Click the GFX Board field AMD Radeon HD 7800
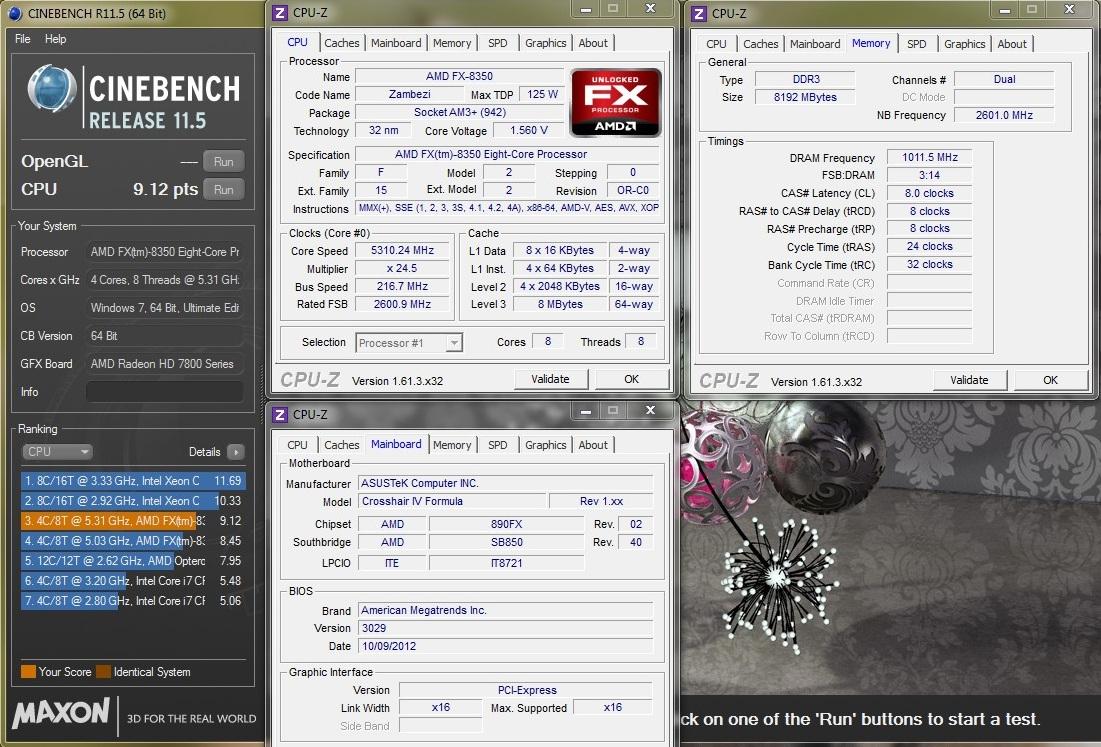 coord(164,364)
